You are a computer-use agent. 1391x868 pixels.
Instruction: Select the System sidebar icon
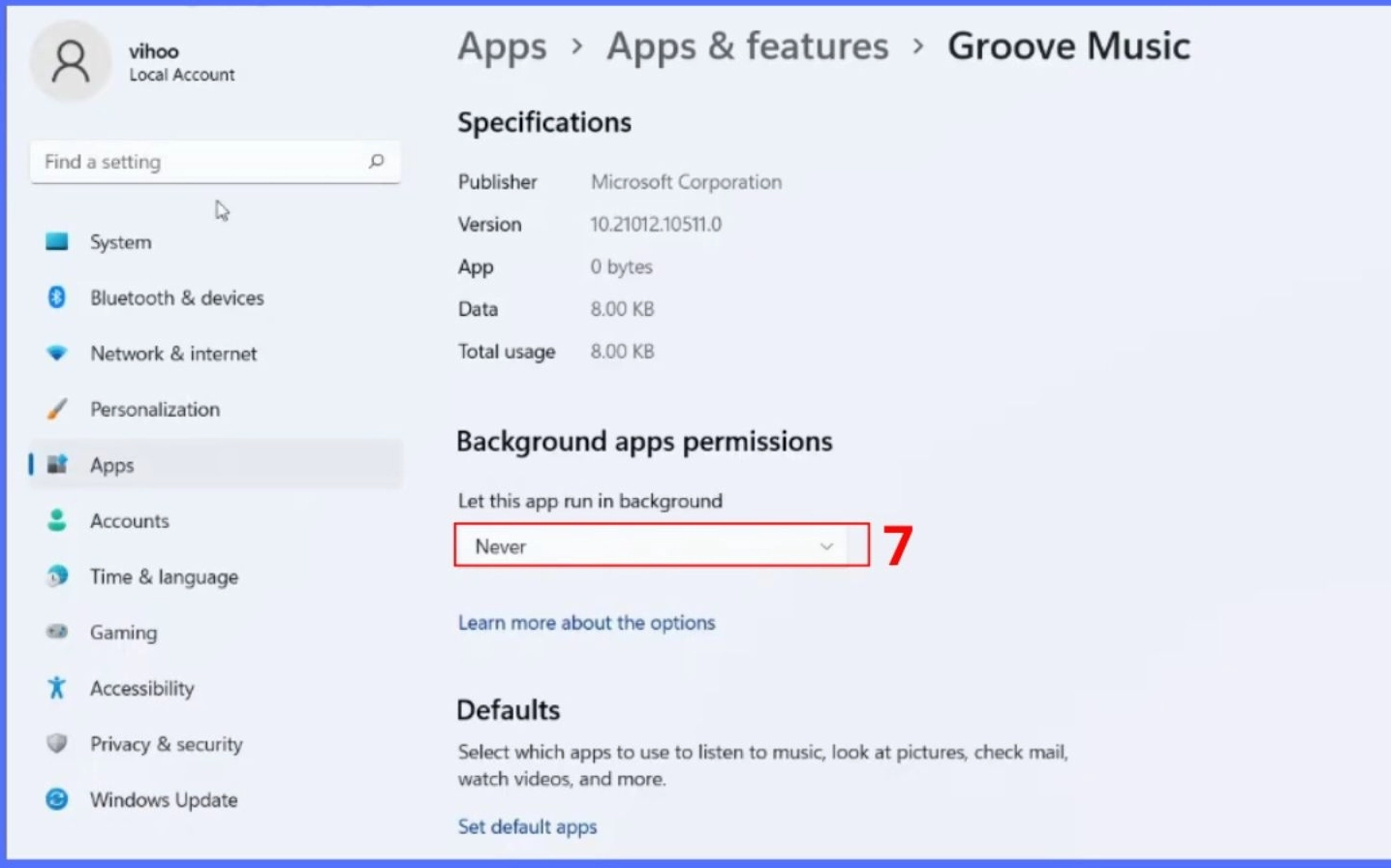click(x=58, y=242)
